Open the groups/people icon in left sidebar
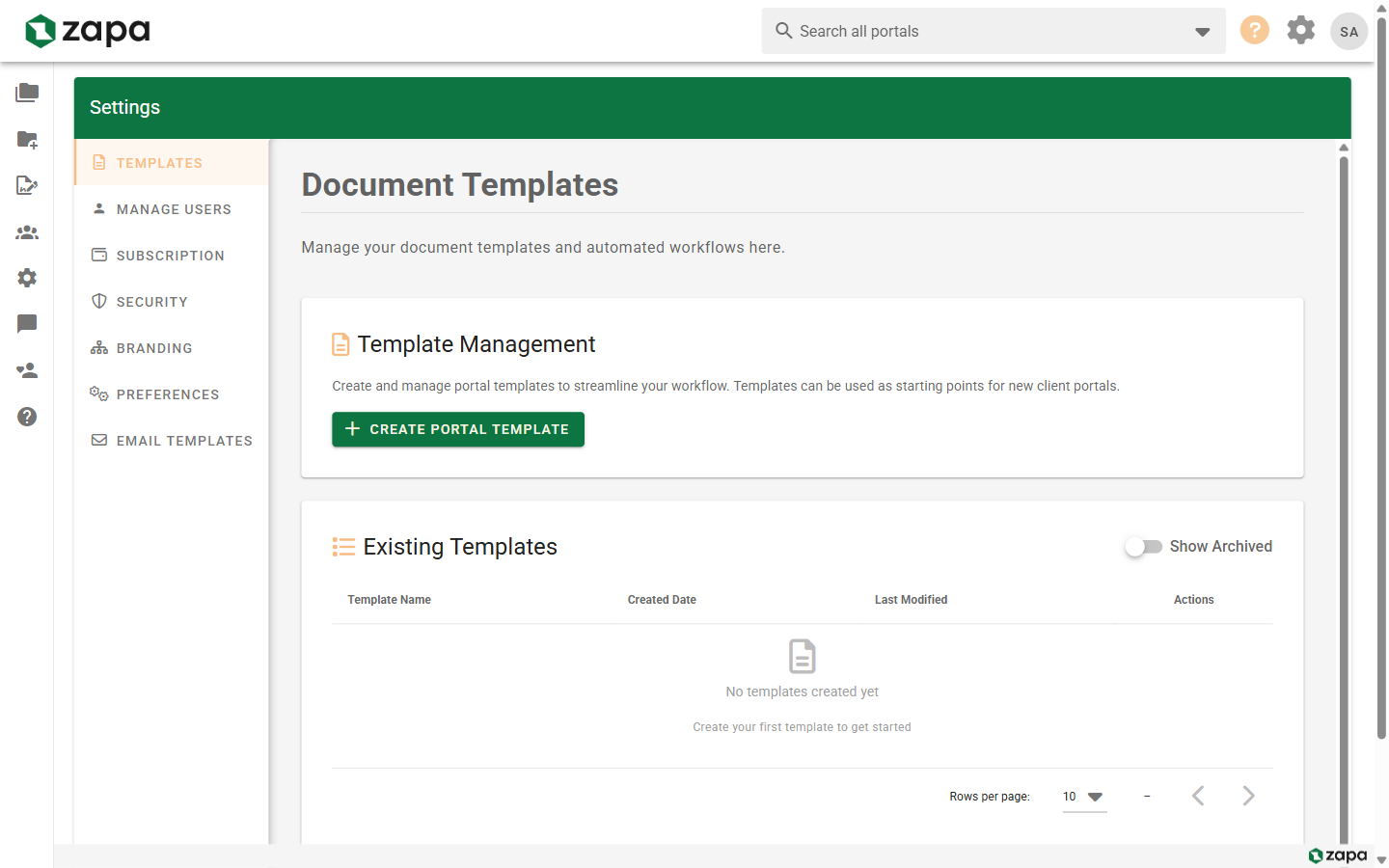Viewport: 1389px width, 868px height. (x=27, y=231)
